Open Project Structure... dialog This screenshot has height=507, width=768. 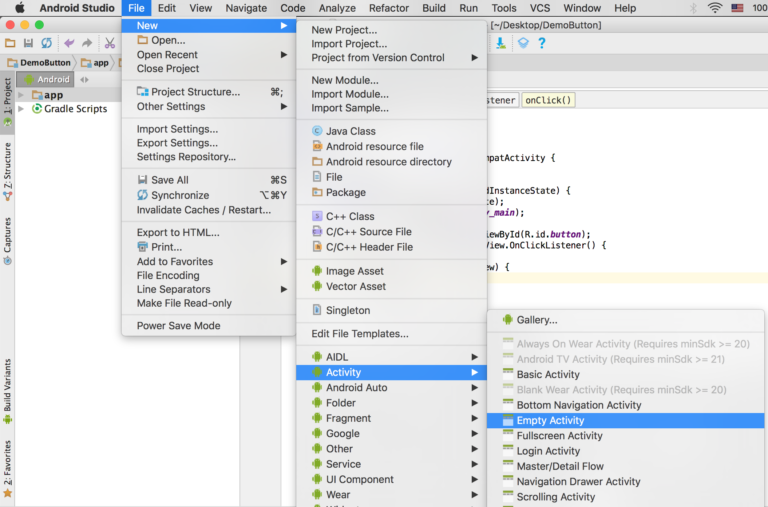pyautogui.click(x=209, y=92)
